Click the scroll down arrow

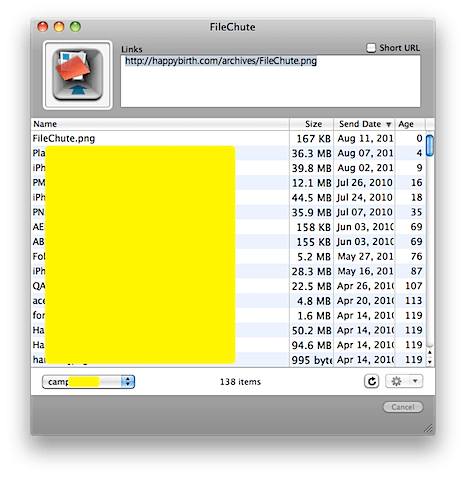[x=430, y=362]
